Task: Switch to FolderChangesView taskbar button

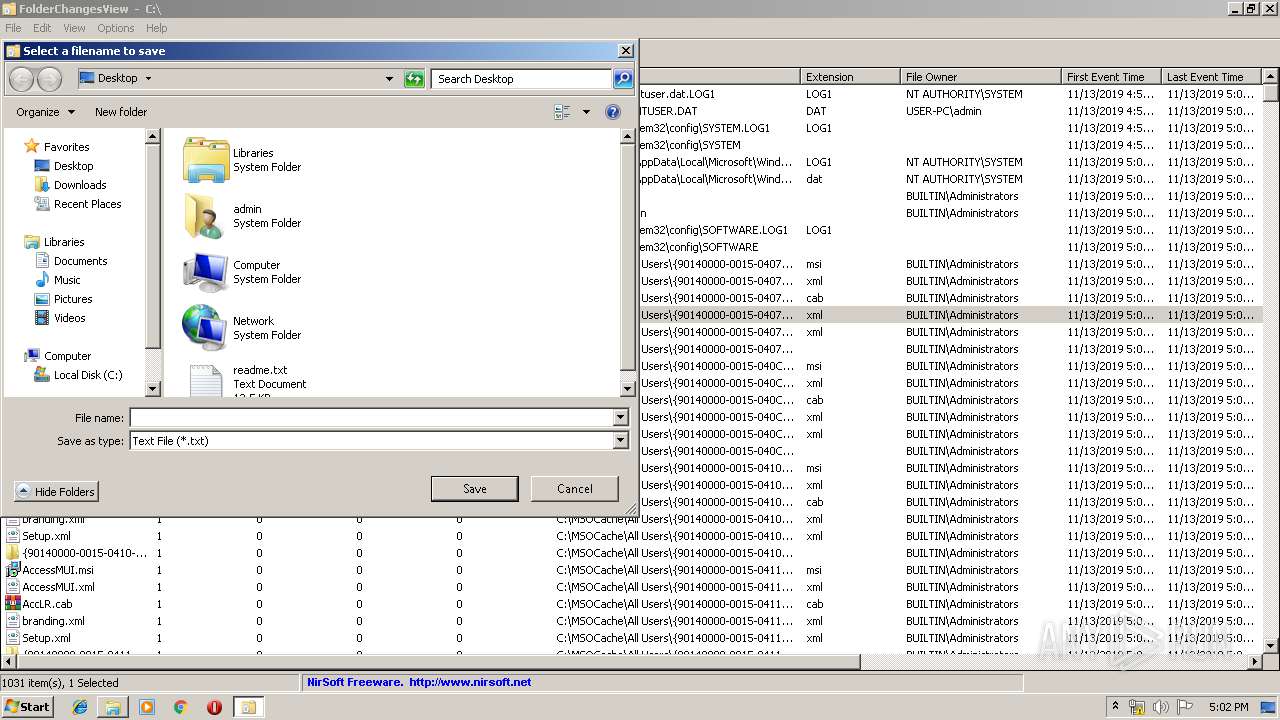Action: [248, 707]
